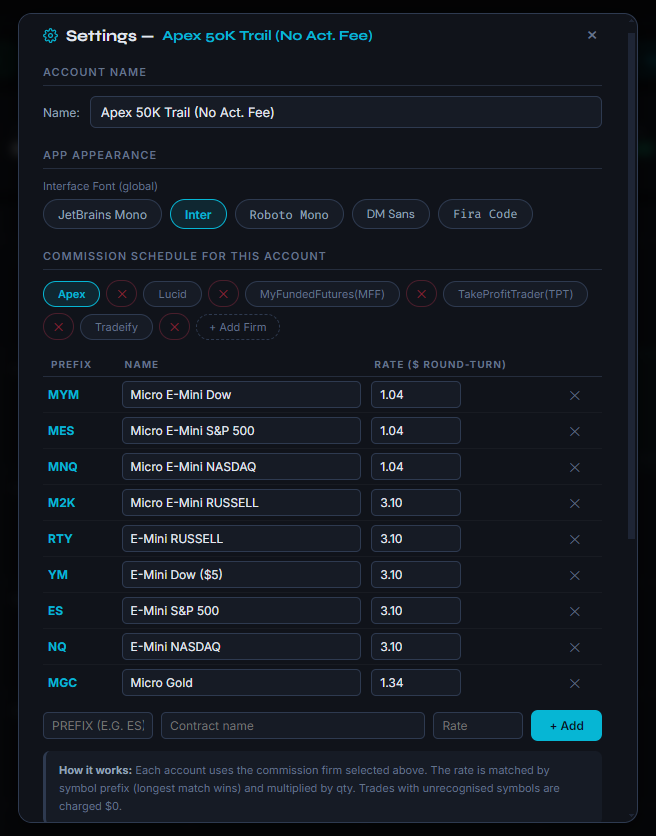Image resolution: width=656 pixels, height=836 pixels.
Task: Delete the M2K commission row
Action: (x=574, y=503)
